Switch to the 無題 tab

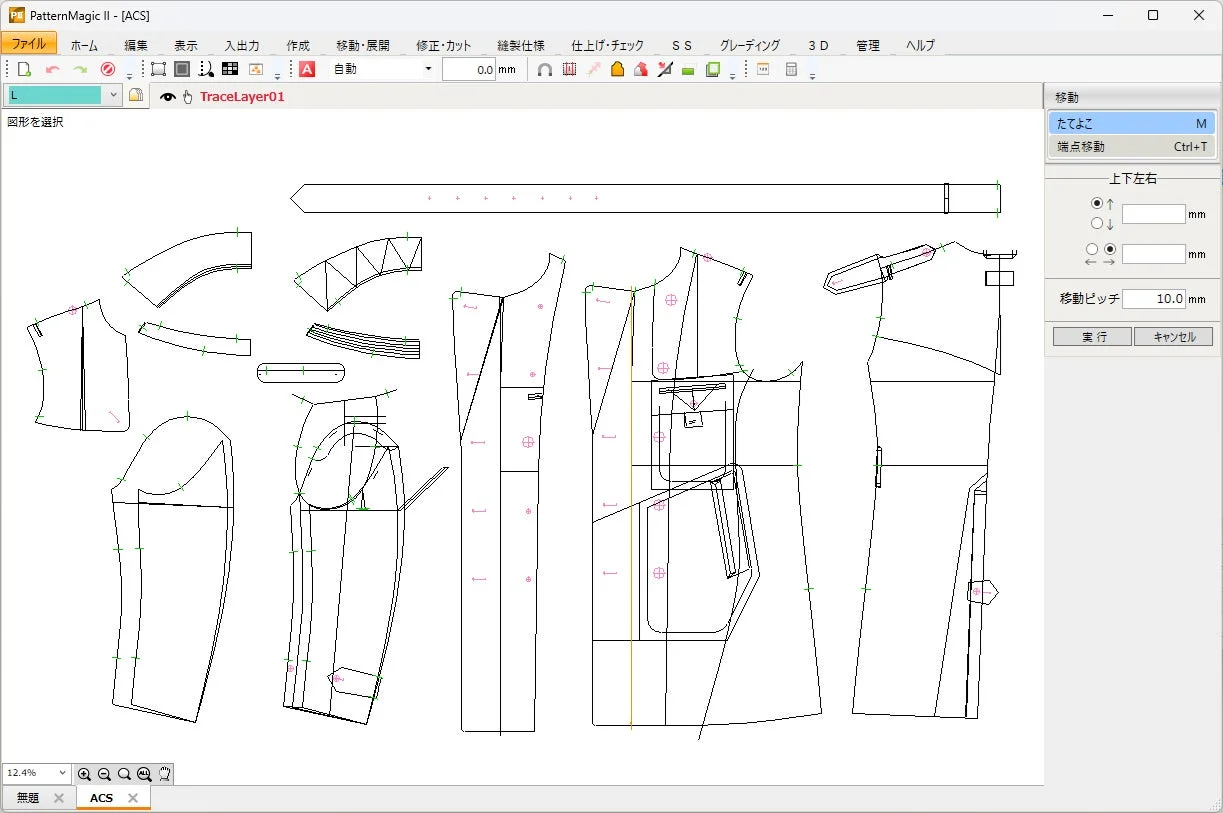click(30, 797)
